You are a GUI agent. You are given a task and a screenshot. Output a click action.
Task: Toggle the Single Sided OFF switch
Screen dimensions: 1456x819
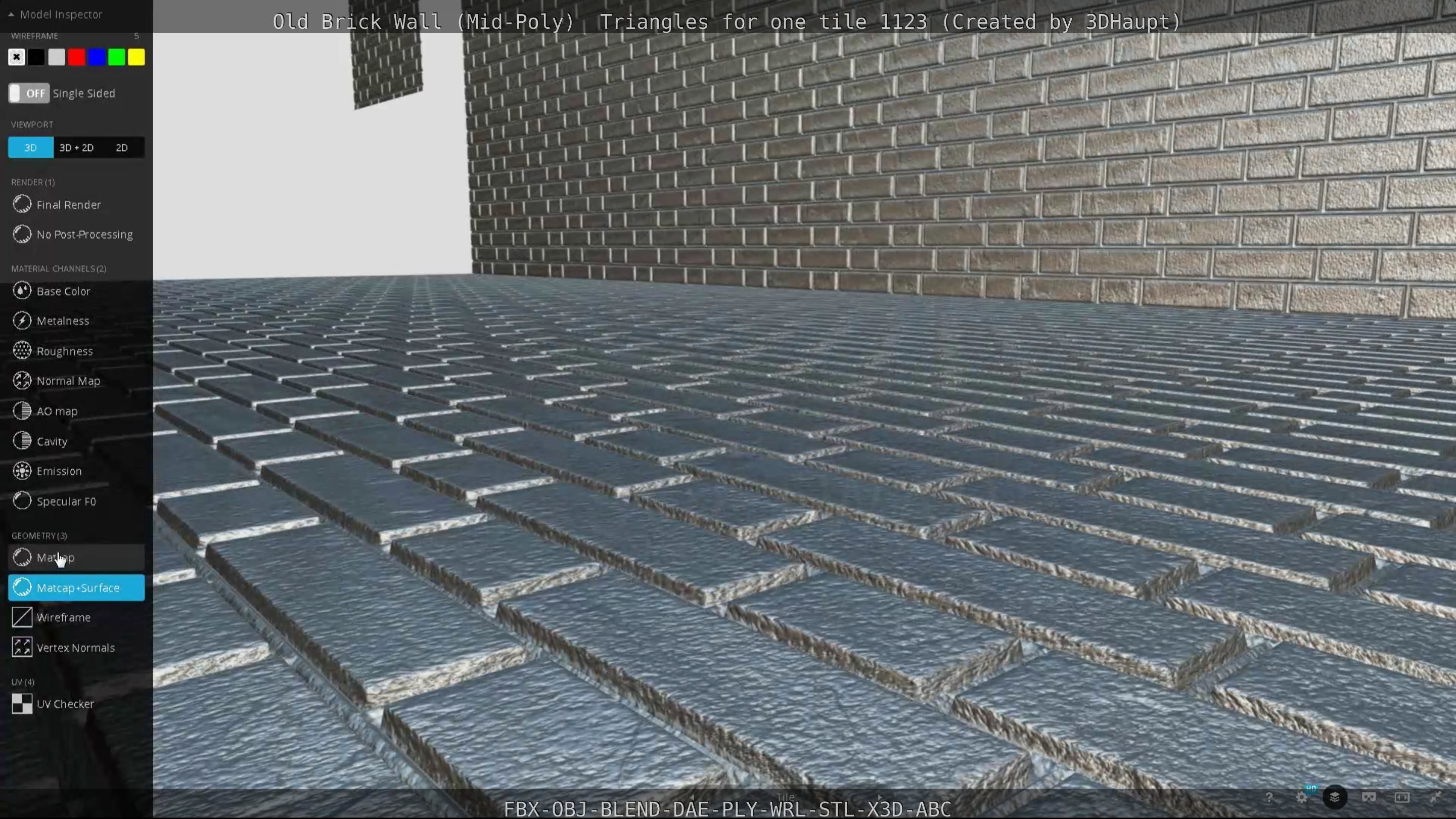29,93
